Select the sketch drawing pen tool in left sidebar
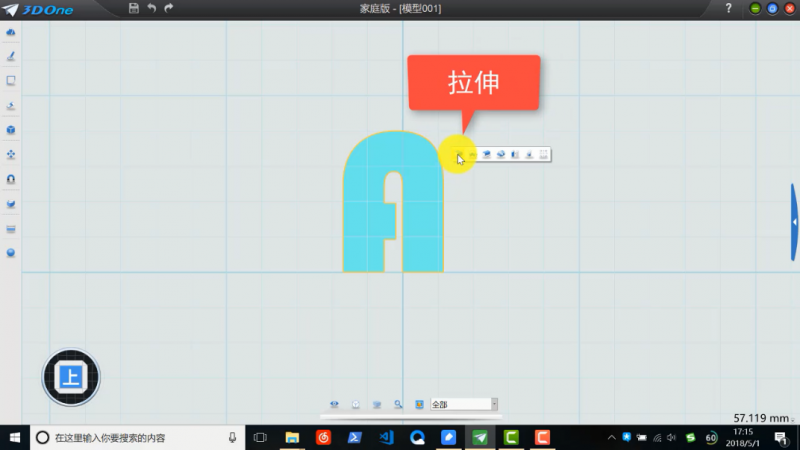Screen dimensions: 800x450 (x=11, y=56)
